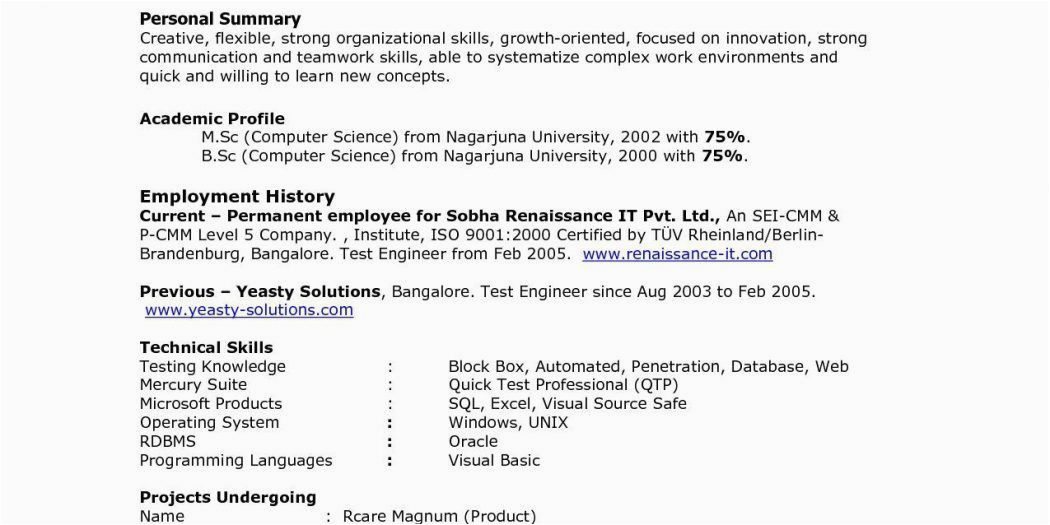This screenshot has width=1050, height=525.
Task: Click the Rcare Magnum (Product) text
Action: click(x=439, y=516)
